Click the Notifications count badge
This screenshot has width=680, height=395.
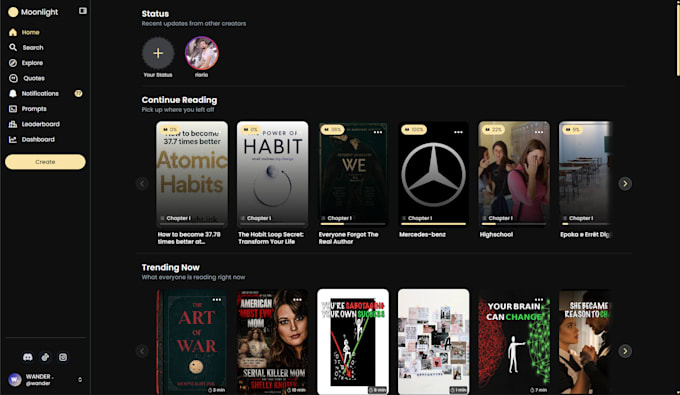(78, 93)
